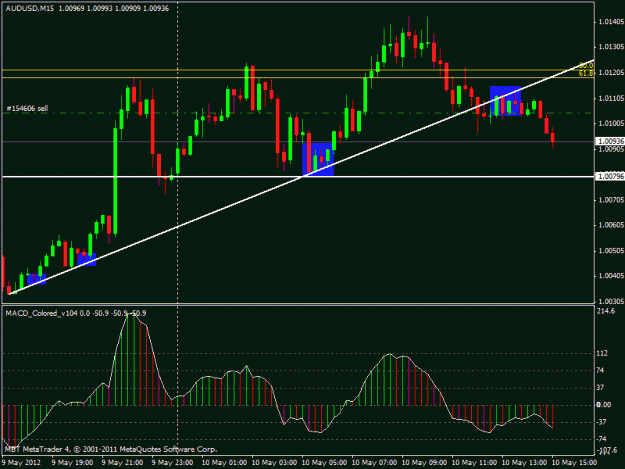The width and height of the screenshot is (625, 469).
Task: Click the 9 May 2012 time label
Action: (21, 463)
